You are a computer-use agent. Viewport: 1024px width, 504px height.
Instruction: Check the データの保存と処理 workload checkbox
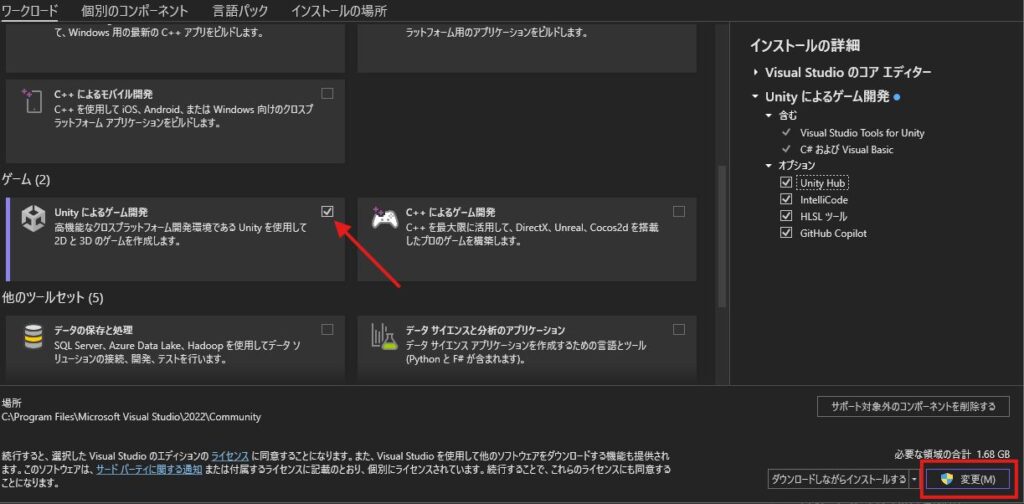coord(327,328)
